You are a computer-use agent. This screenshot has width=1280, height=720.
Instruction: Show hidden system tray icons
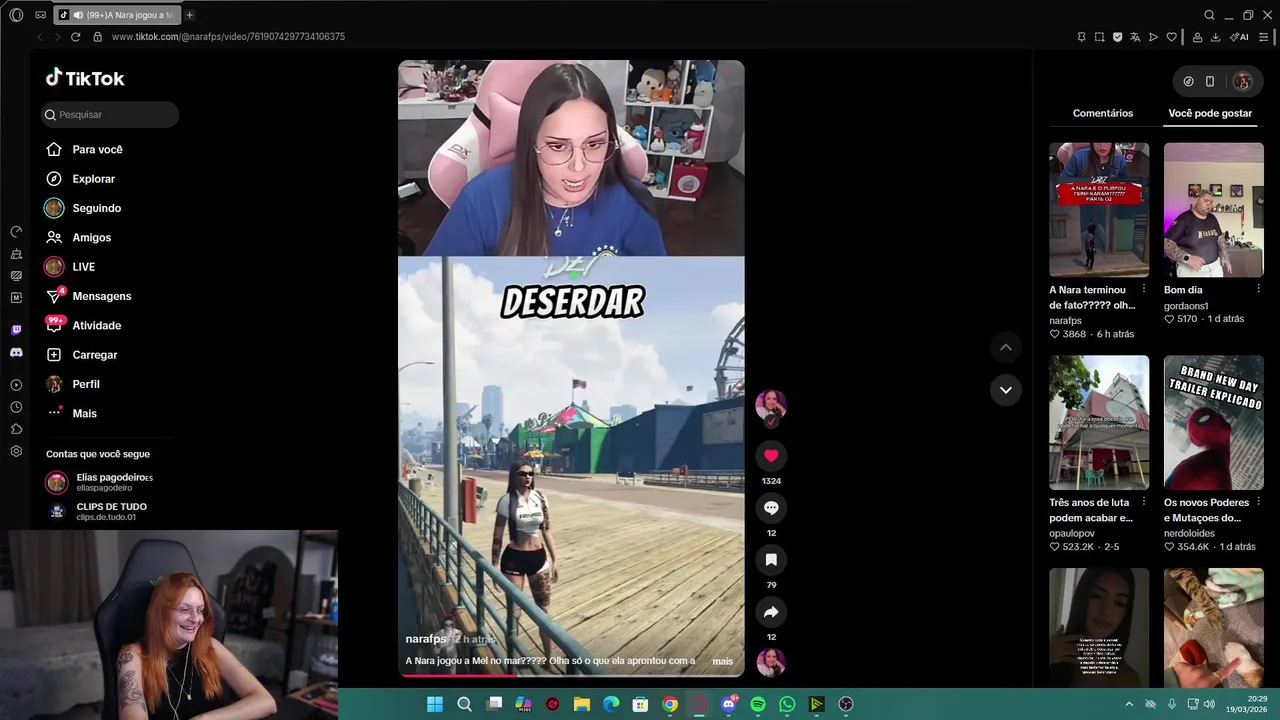(1129, 704)
